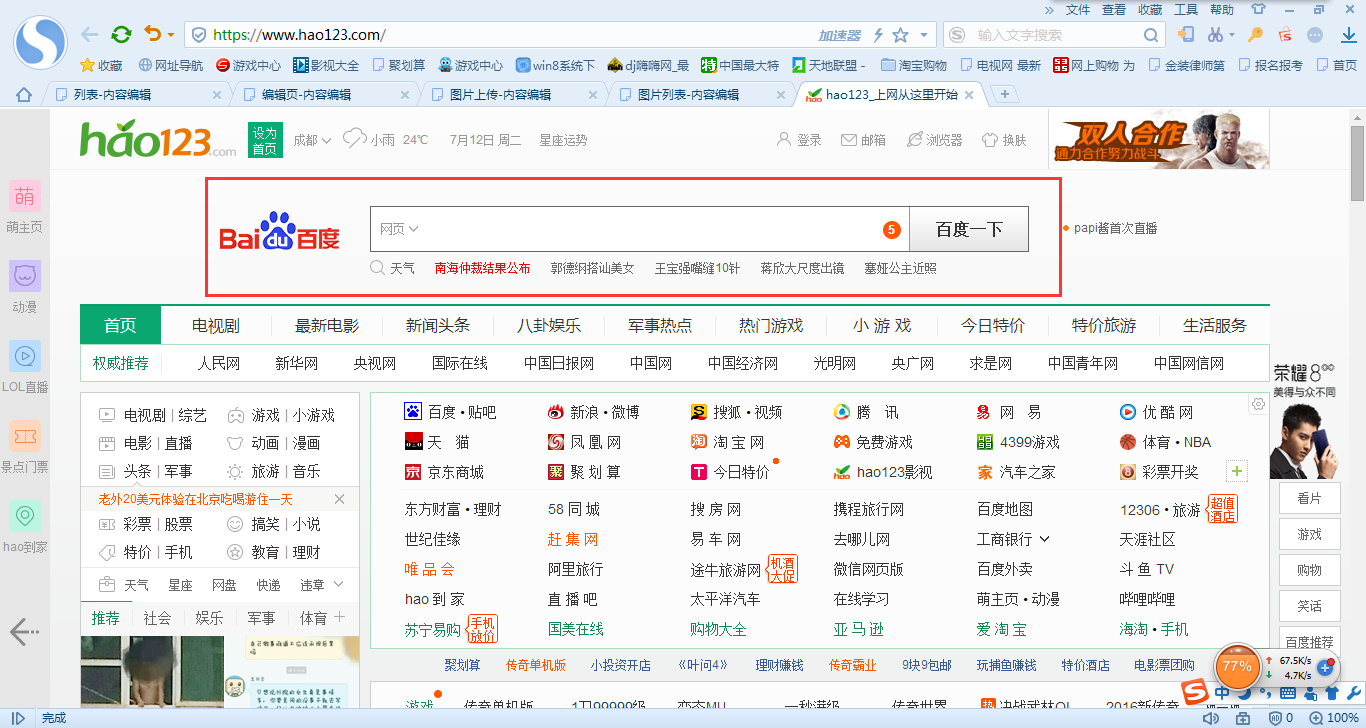
Task: Reload the page with the green refresh icon
Action: pos(121,34)
